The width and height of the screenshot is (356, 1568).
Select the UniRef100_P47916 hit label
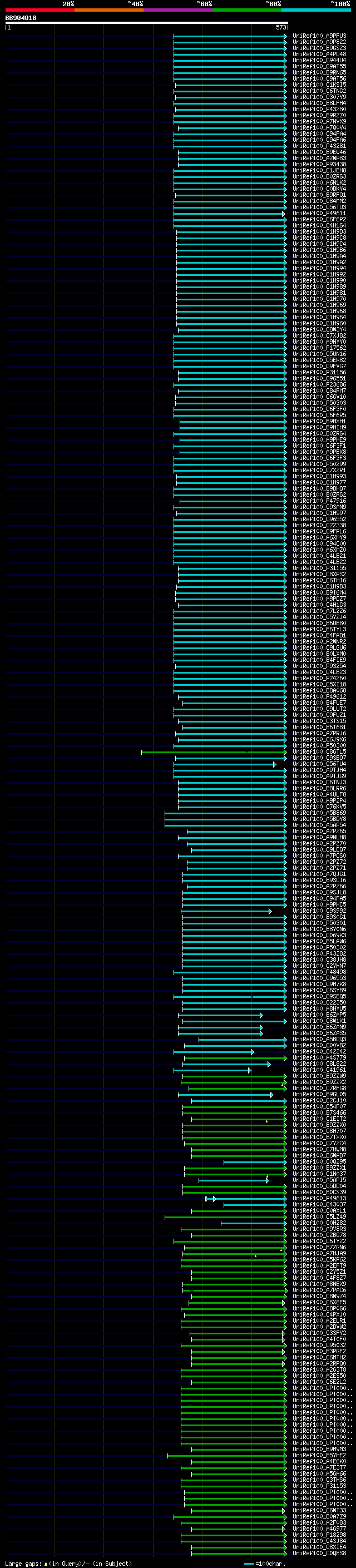[319, 501]
